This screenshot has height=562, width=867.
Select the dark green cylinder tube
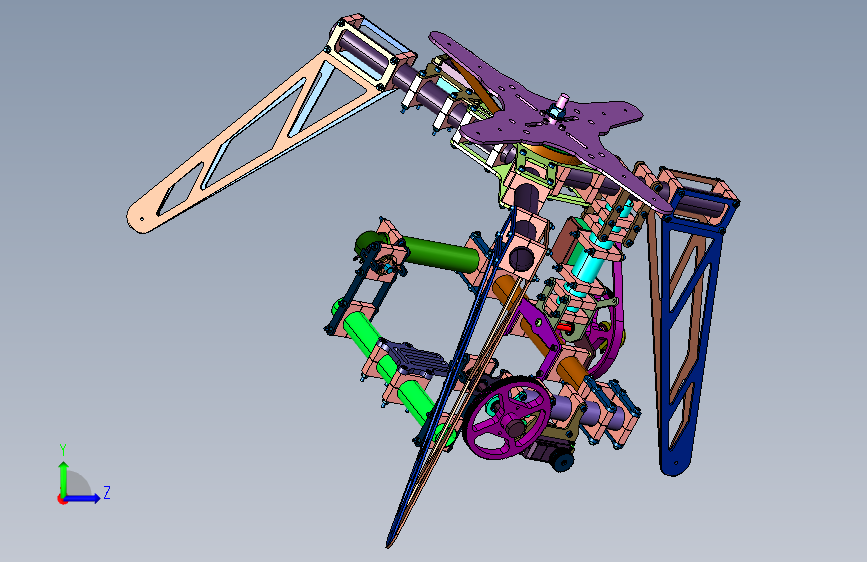(x=440, y=253)
